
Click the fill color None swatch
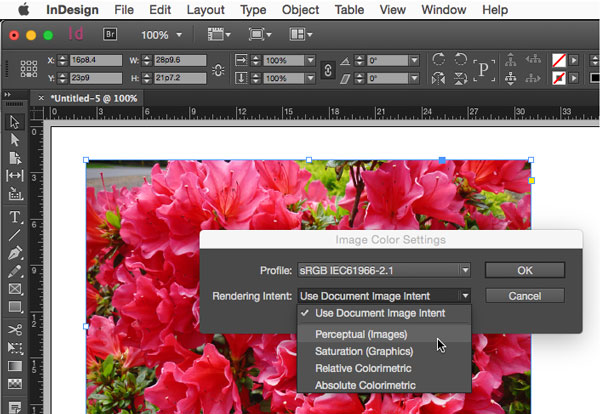(559, 60)
